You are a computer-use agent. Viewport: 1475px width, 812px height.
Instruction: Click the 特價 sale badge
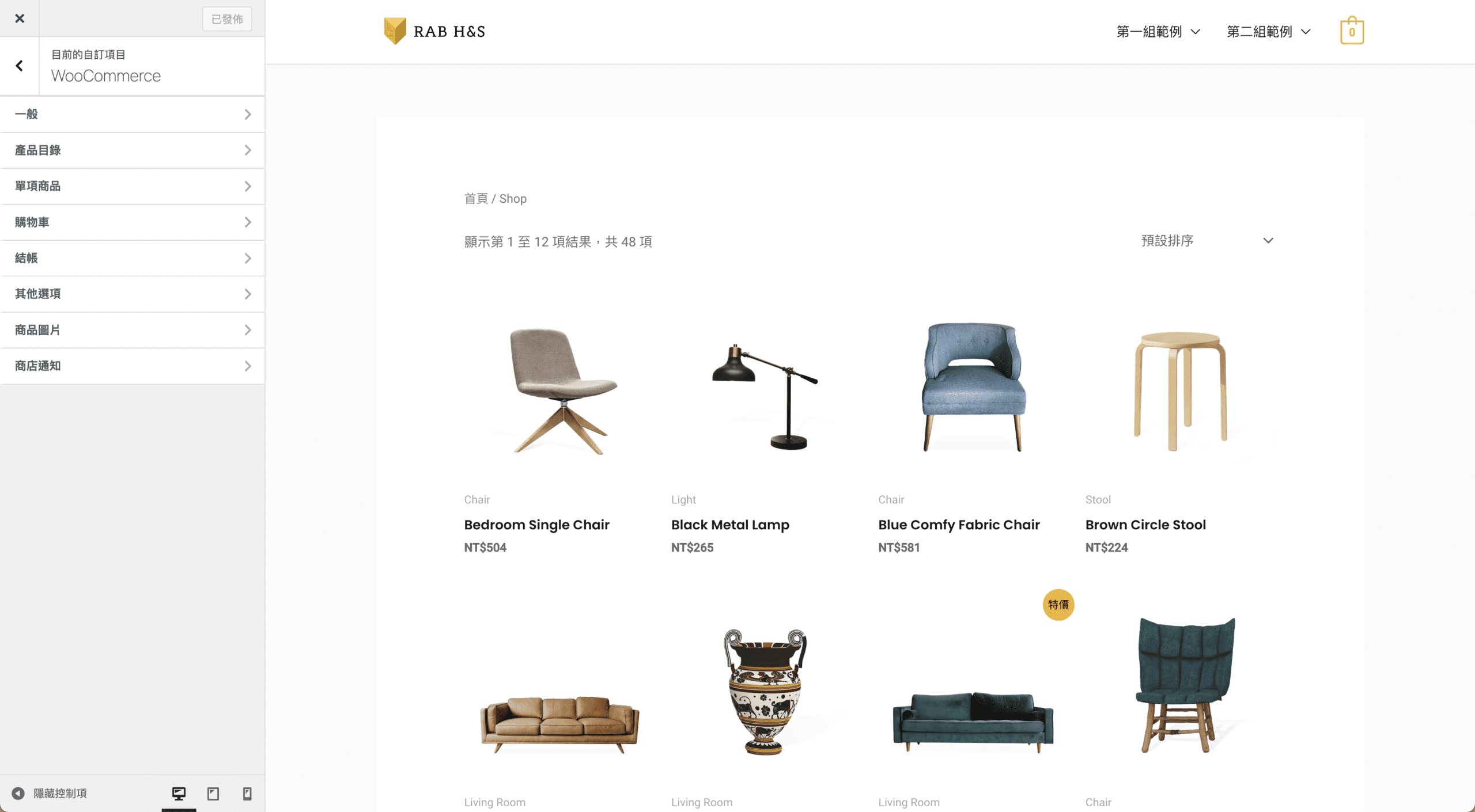[1058, 605]
